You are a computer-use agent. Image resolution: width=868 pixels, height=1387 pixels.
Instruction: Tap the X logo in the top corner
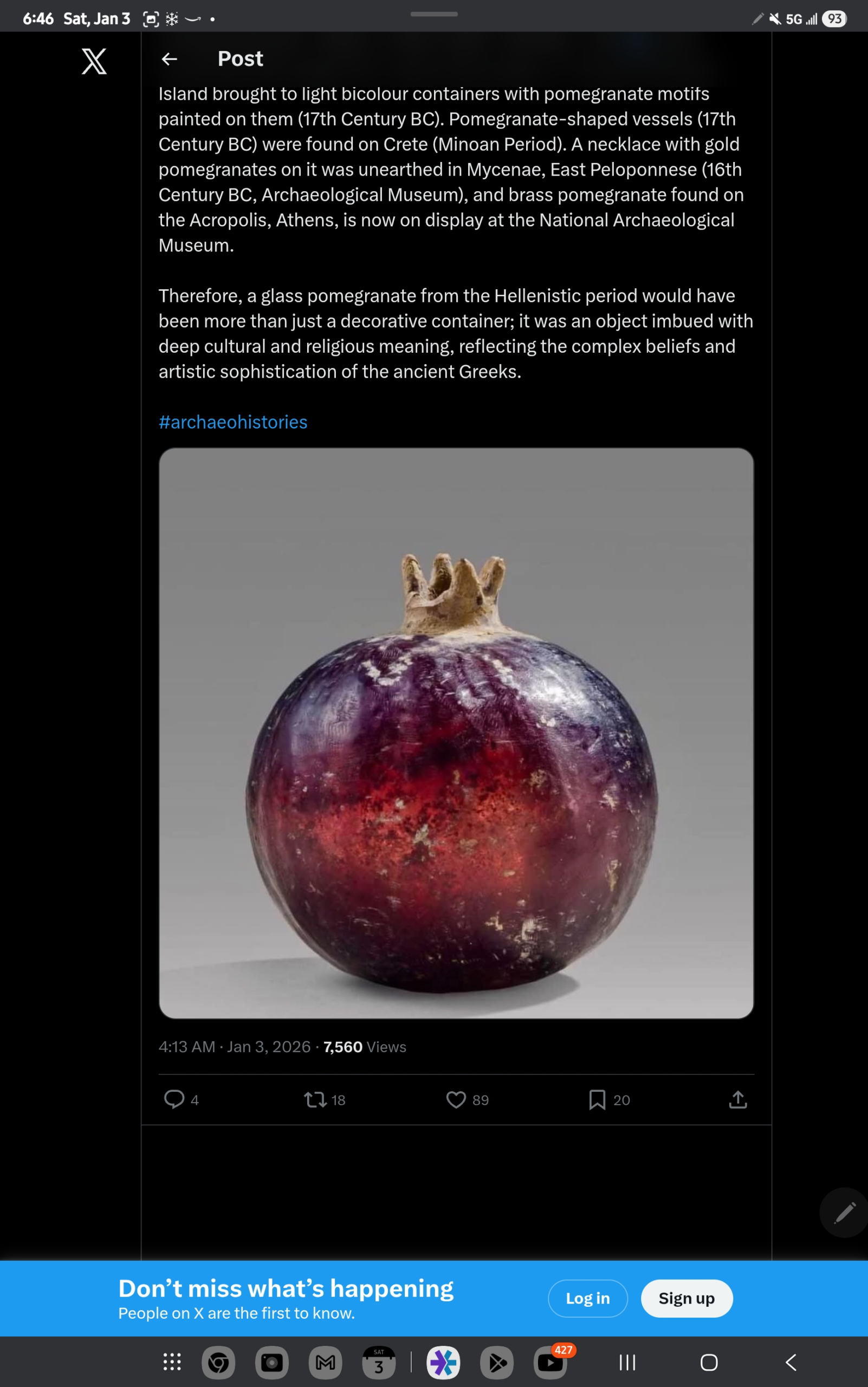94,60
